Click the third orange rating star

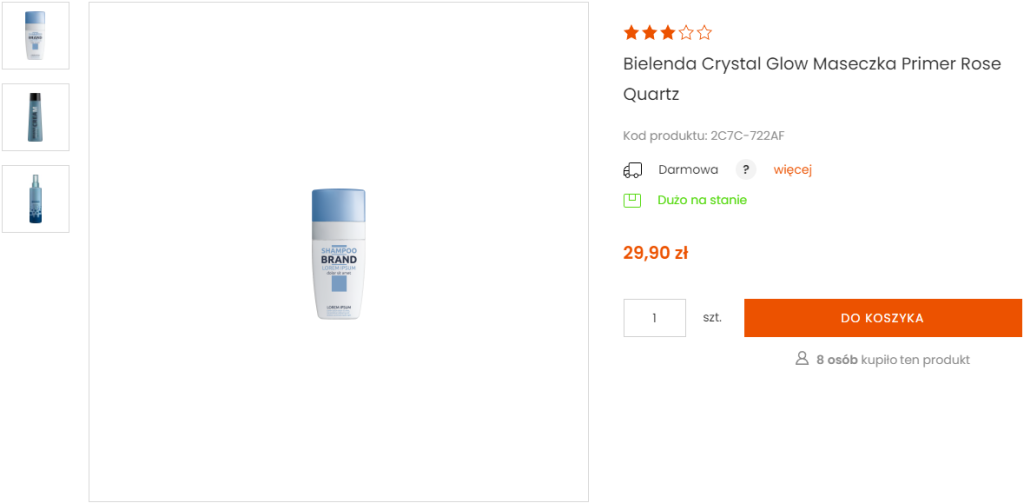click(x=667, y=33)
